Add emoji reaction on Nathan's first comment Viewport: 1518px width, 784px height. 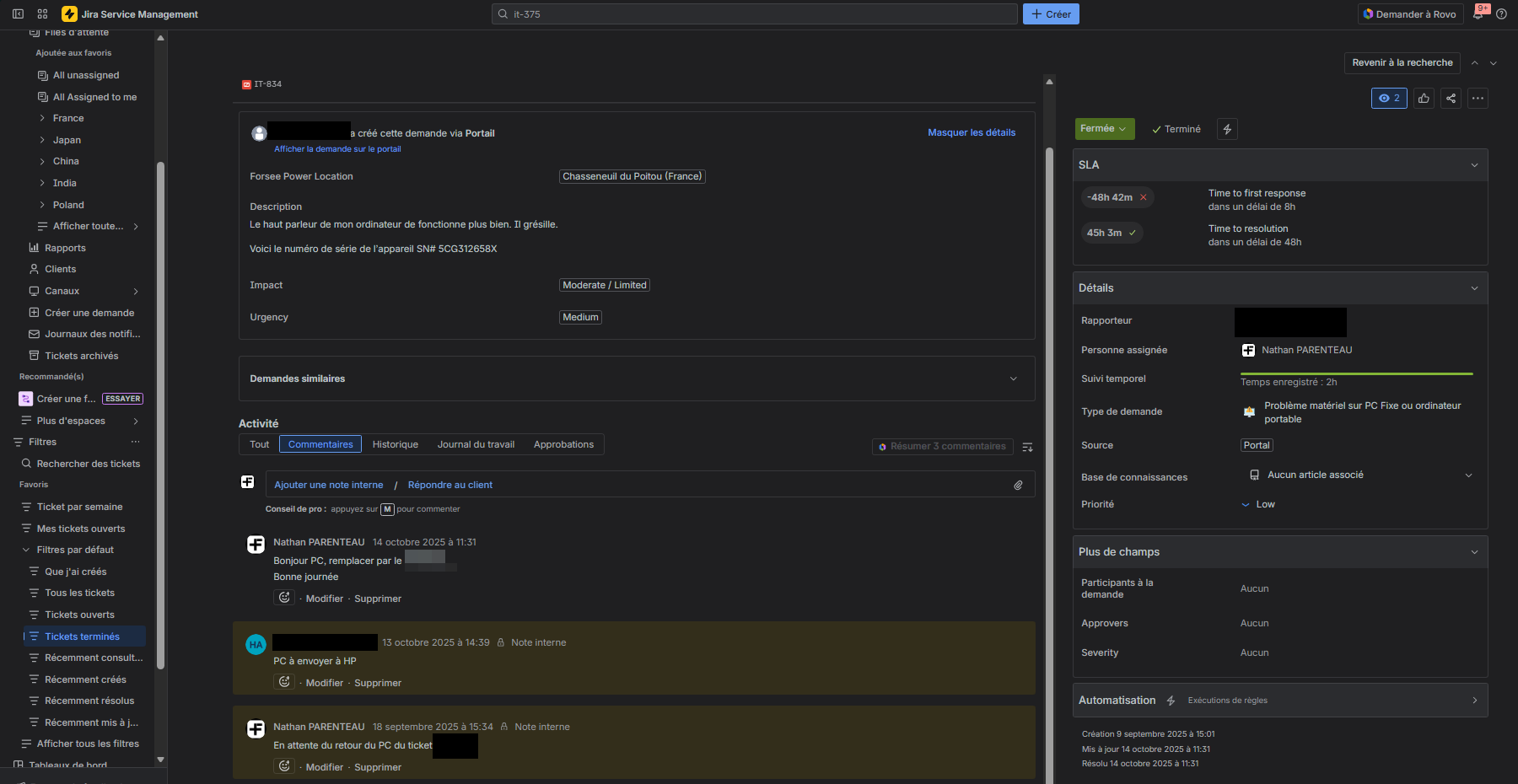[x=284, y=598]
